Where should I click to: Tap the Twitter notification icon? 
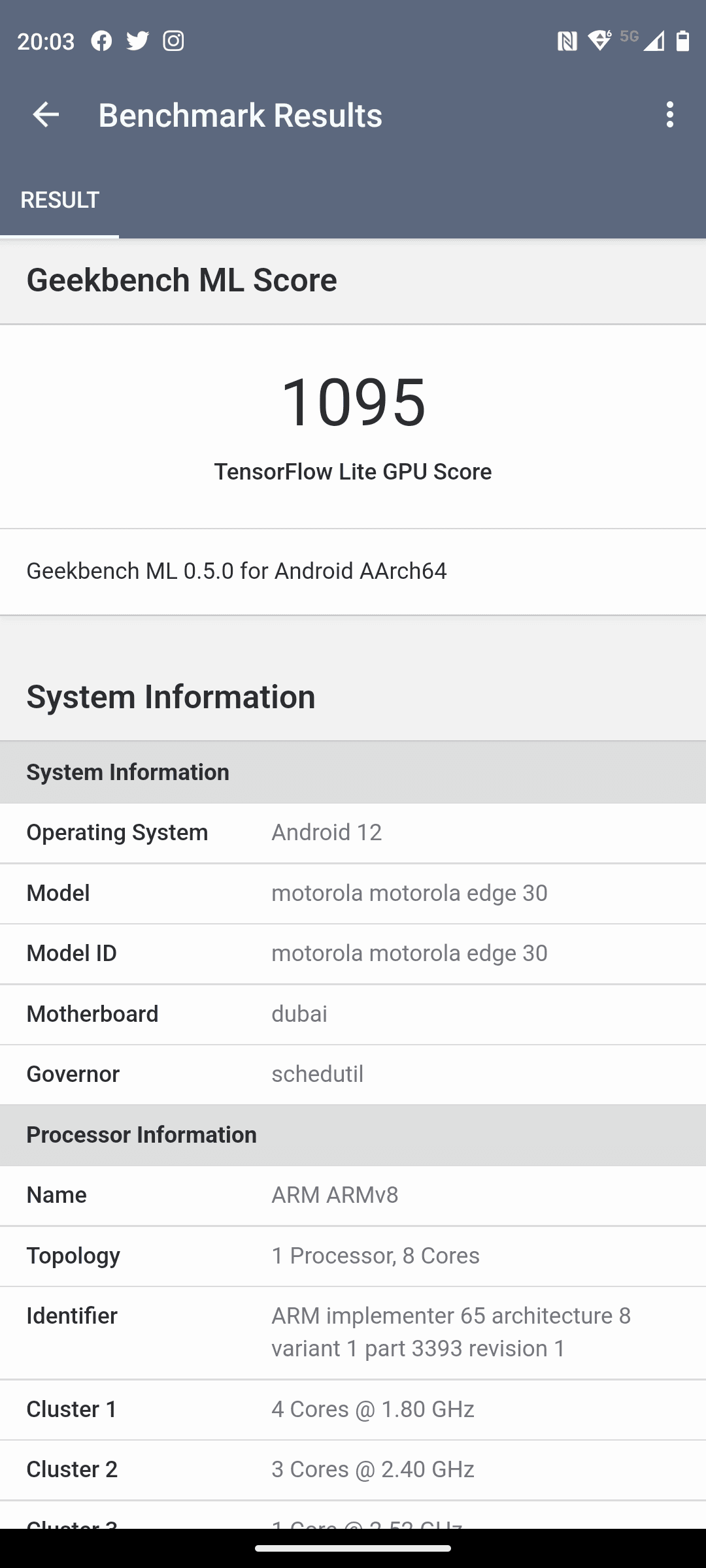tap(137, 41)
